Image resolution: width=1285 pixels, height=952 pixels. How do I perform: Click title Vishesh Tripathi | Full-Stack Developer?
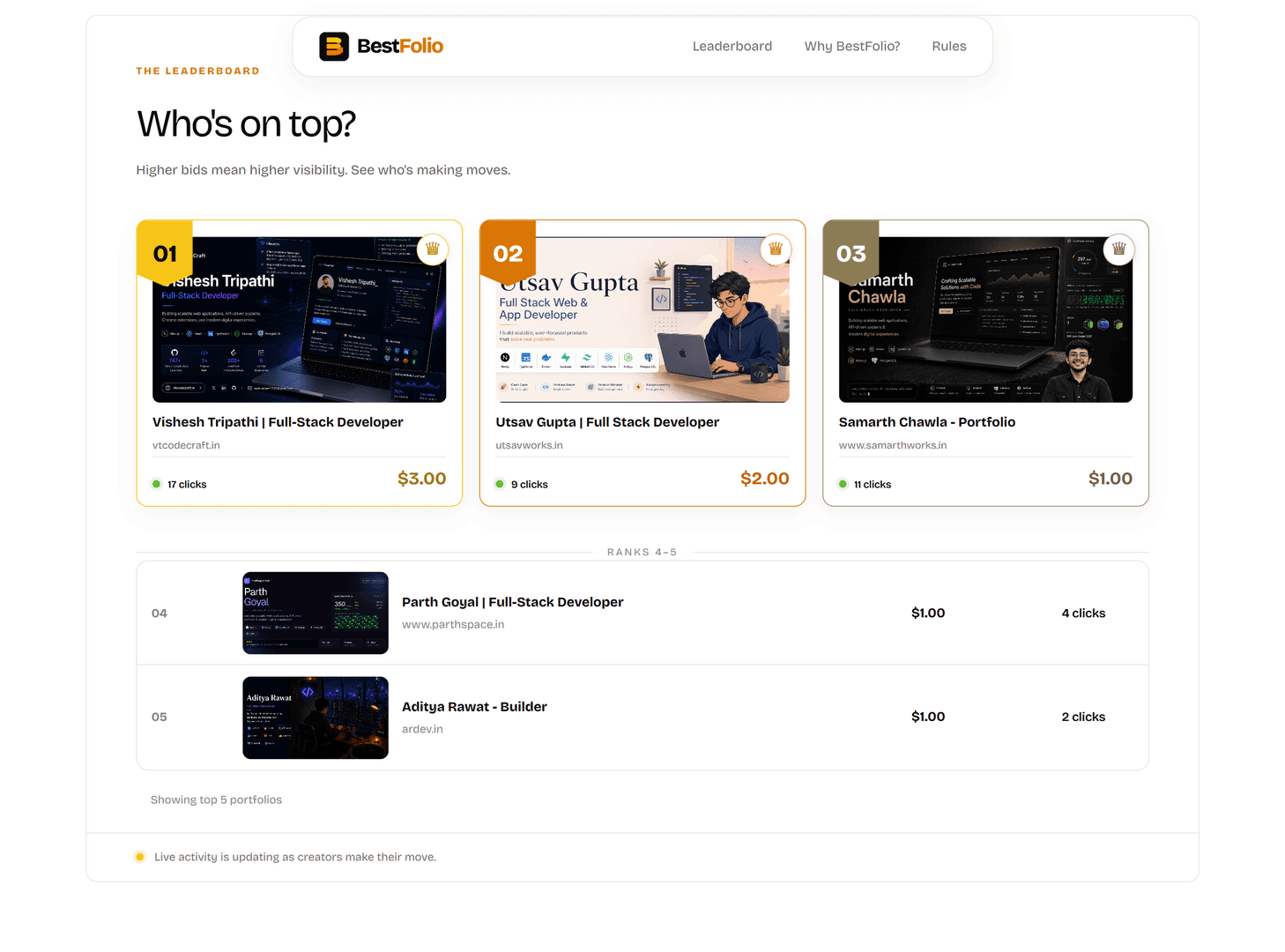[278, 422]
